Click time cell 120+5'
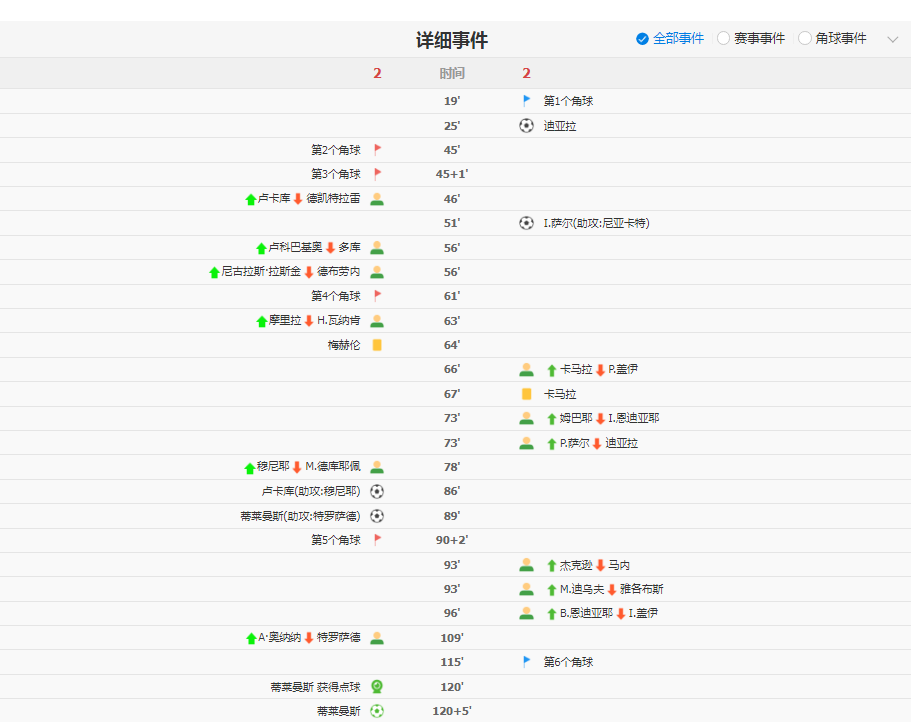Image resolution: width=918 pixels, height=722 pixels. pos(451,711)
